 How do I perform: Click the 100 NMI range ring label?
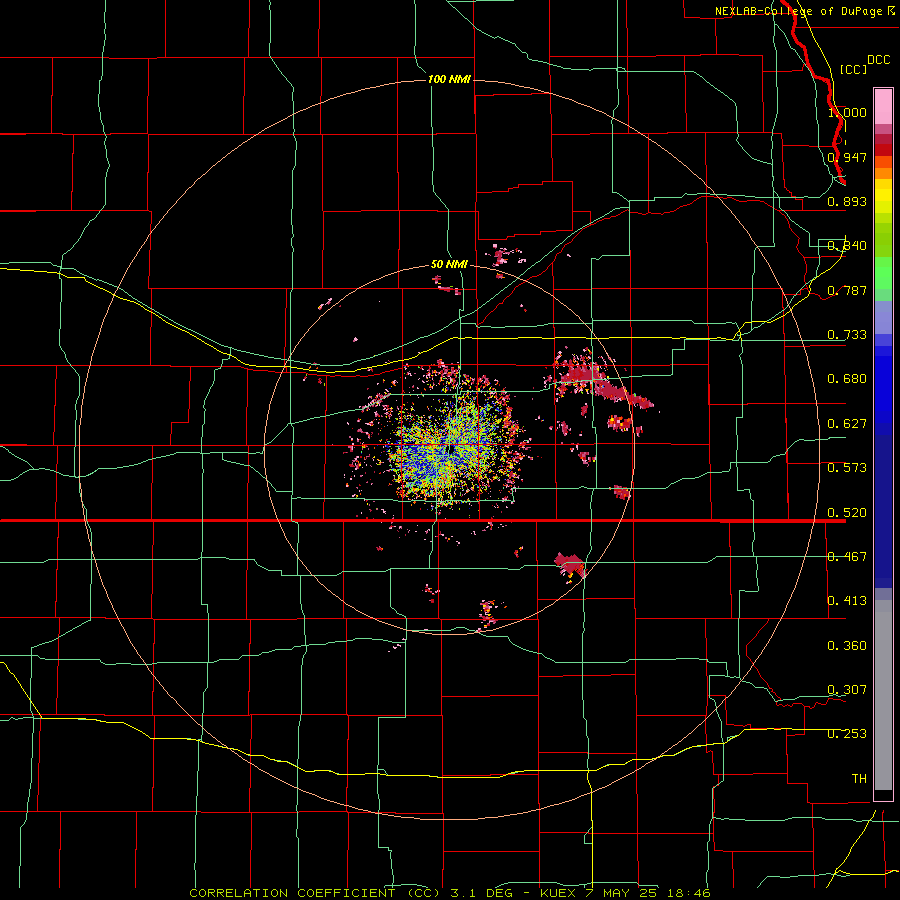pyautogui.click(x=449, y=79)
